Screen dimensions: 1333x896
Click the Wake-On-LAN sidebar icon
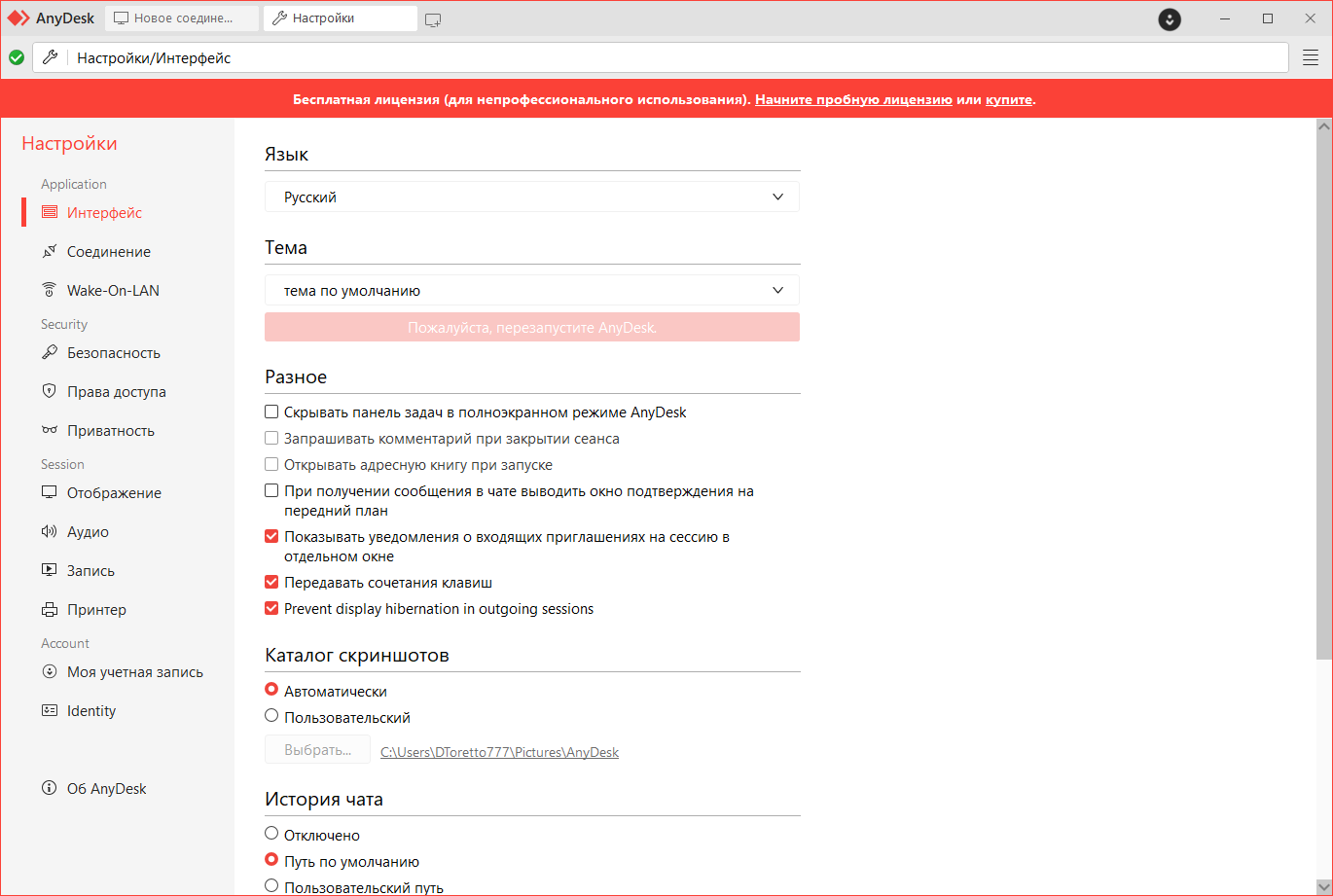[x=50, y=290]
